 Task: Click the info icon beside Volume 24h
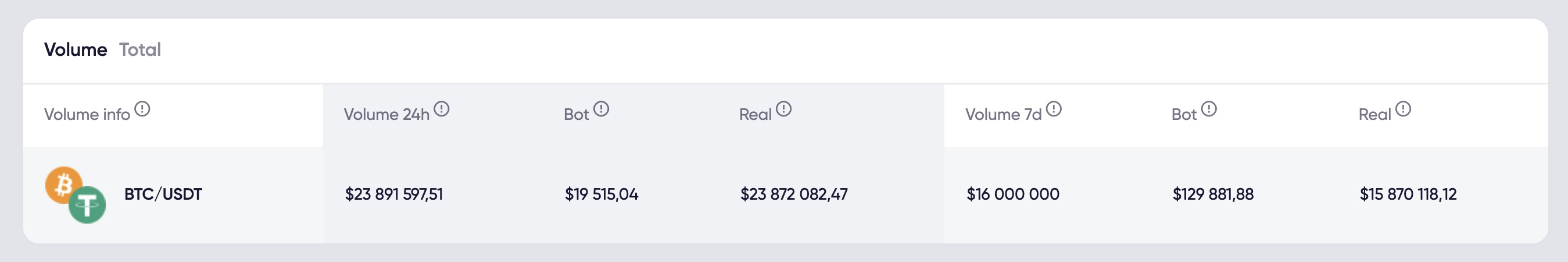point(442,109)
